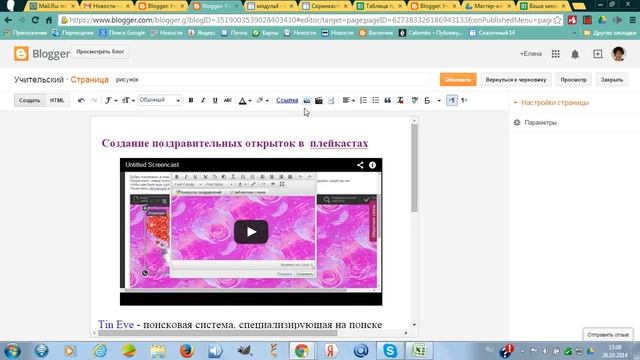Click 'Отправить отзыв' feedback button
Image resolution: width=640 pixels, height=360 pixels.
click(608, 335)
